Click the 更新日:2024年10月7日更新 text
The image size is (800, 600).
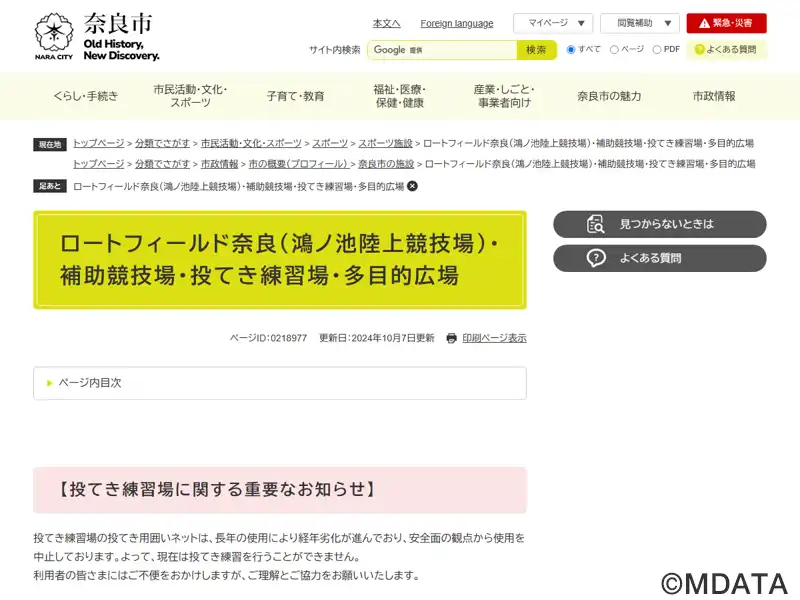pos(377,338)
